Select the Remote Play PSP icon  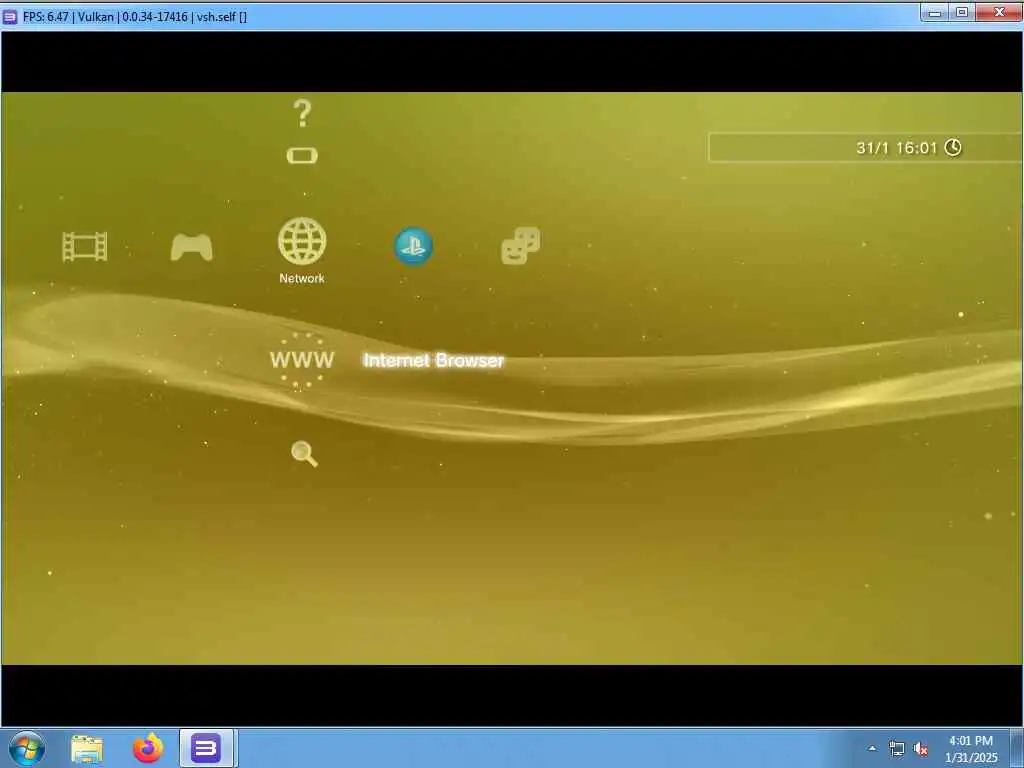(302, 155)
